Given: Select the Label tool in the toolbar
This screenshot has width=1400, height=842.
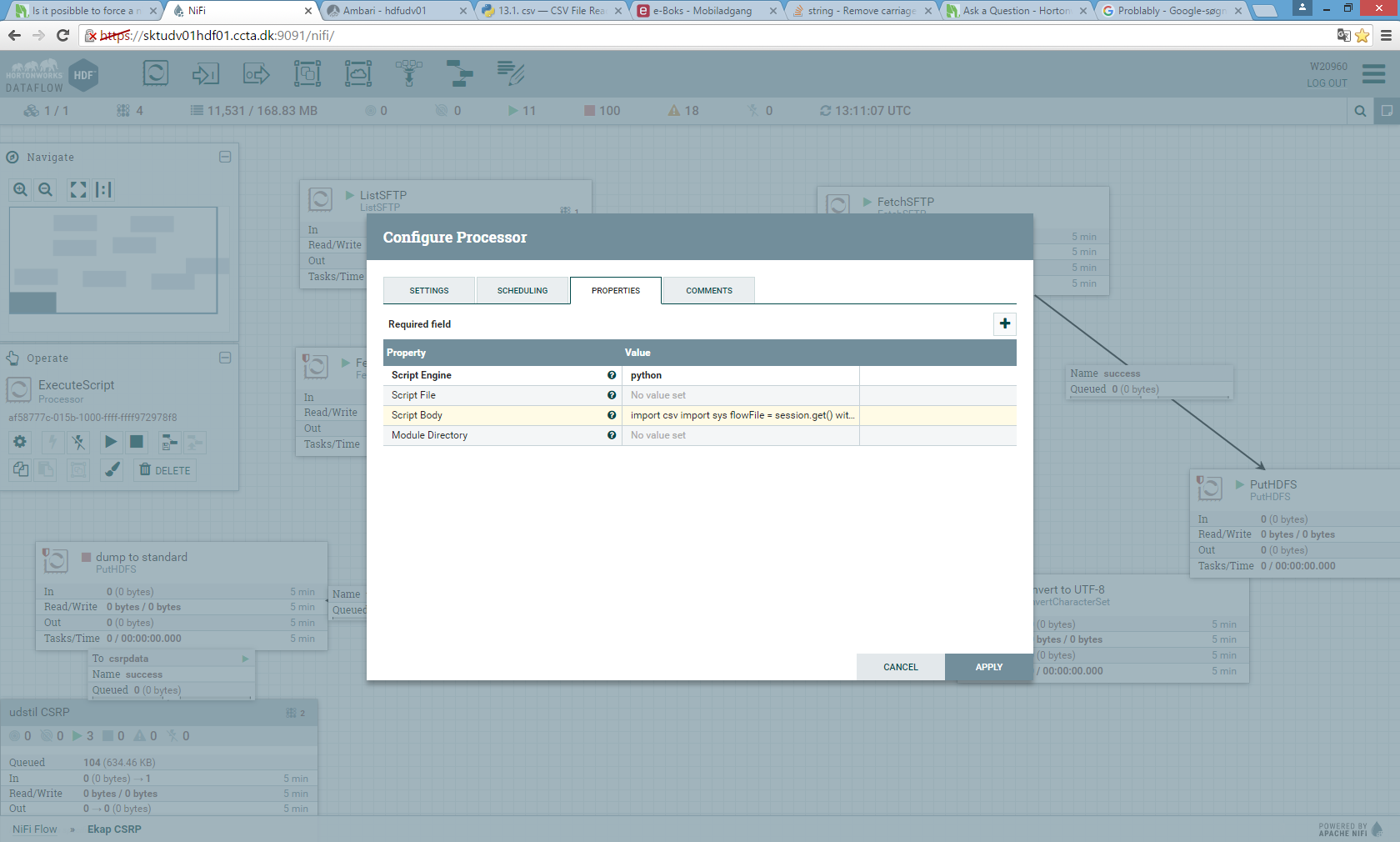Looking at the screenshot, I should (x=511, y=73).
